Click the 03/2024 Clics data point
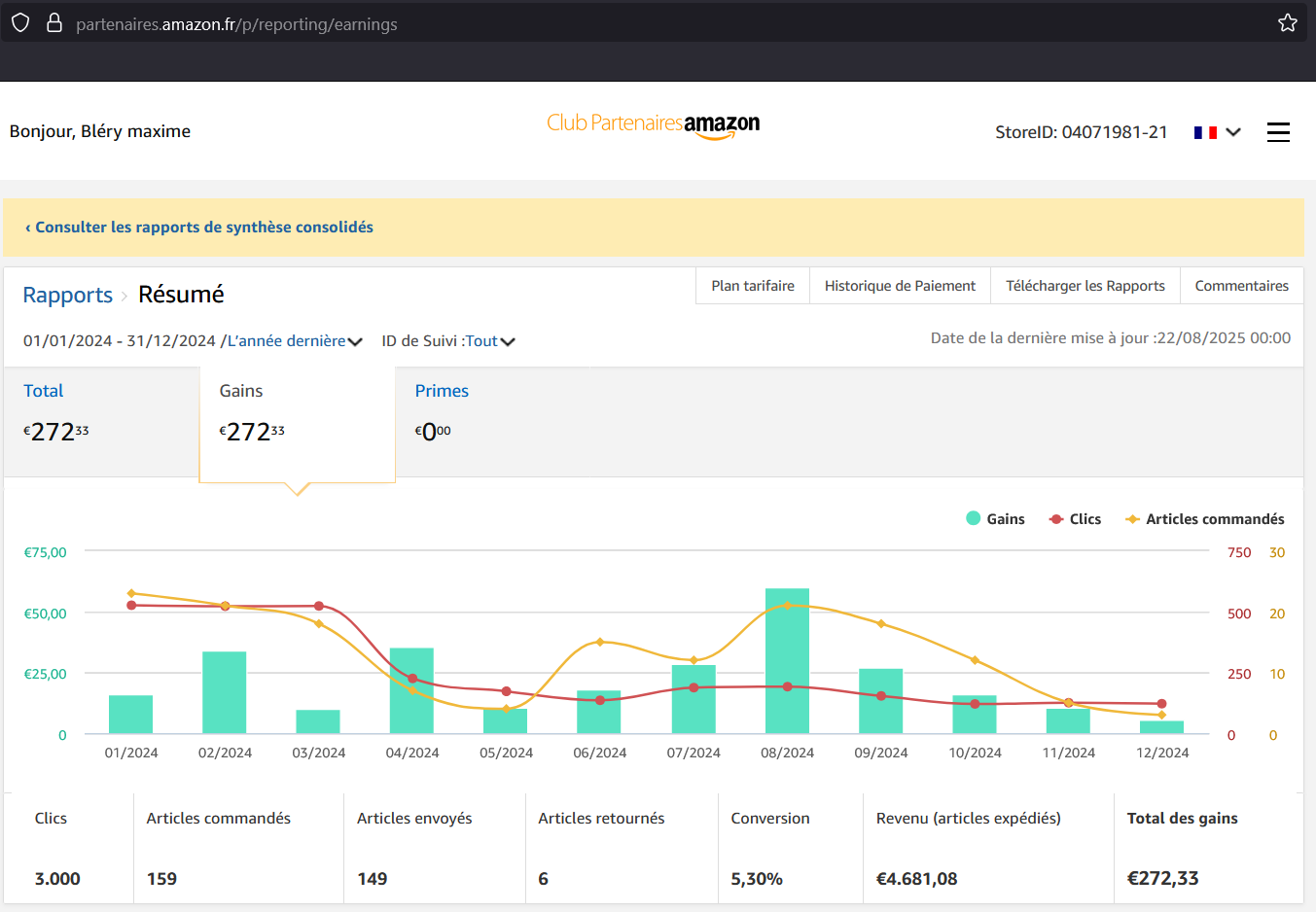Viewport: 1316px width, 912px height. click(x=319, y=606)
